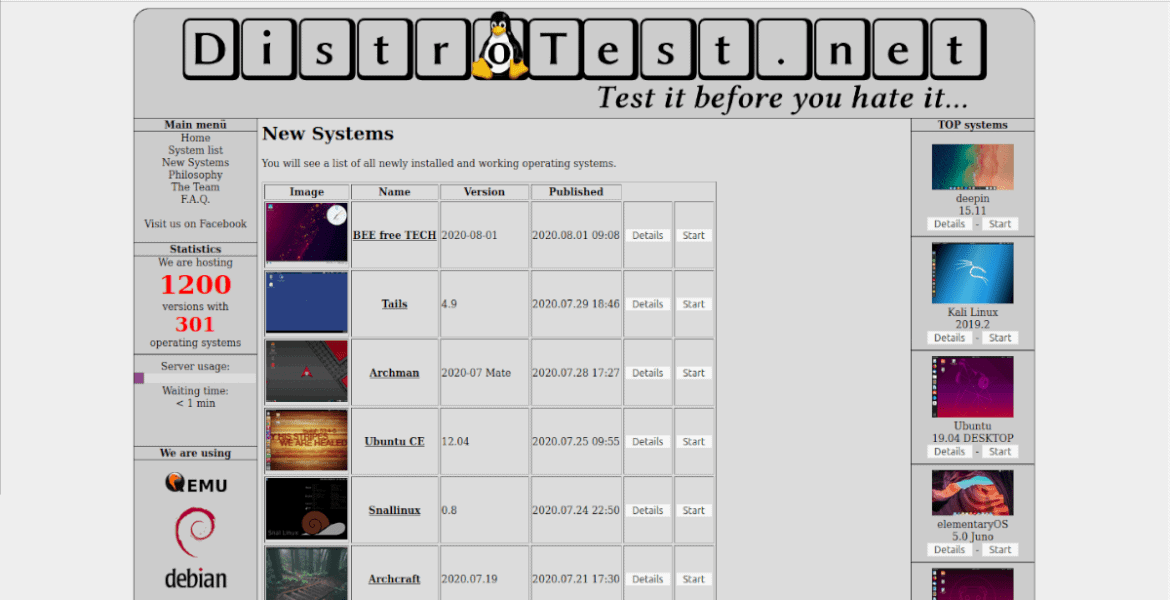Viewport: 1170px width, 600px height.
Task: Start the Snallinux 0.8 system
Action: click(x=693, y=510)
